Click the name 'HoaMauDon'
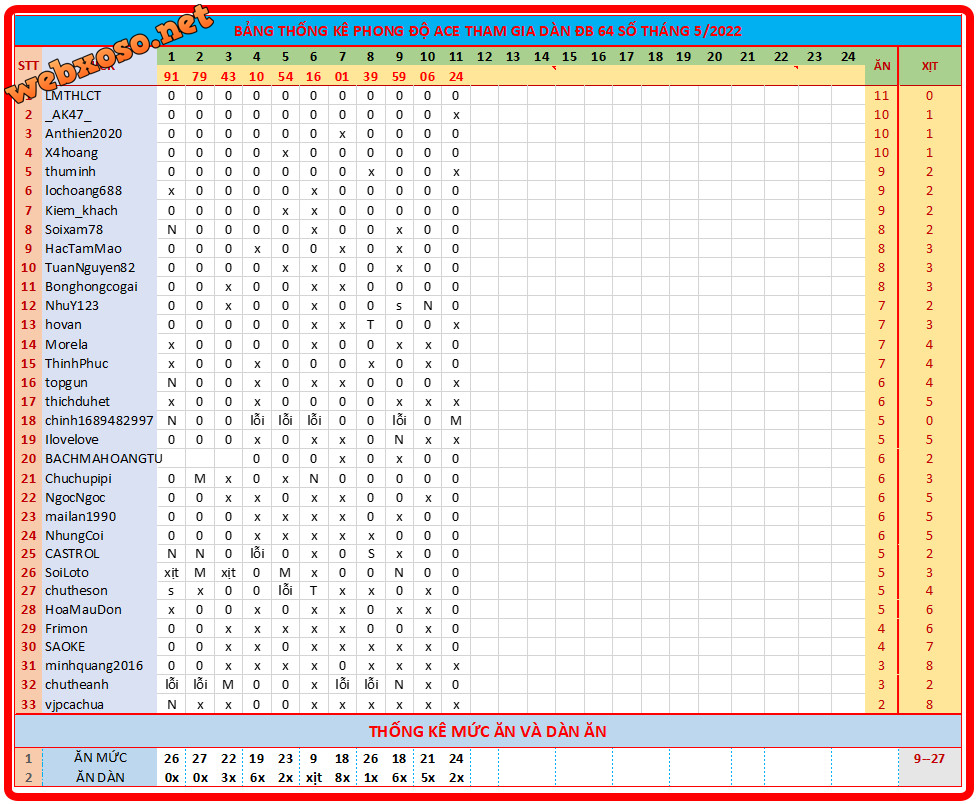Image resolution: width=979 pixels, height=804 pixels. [x=83, y=610]
